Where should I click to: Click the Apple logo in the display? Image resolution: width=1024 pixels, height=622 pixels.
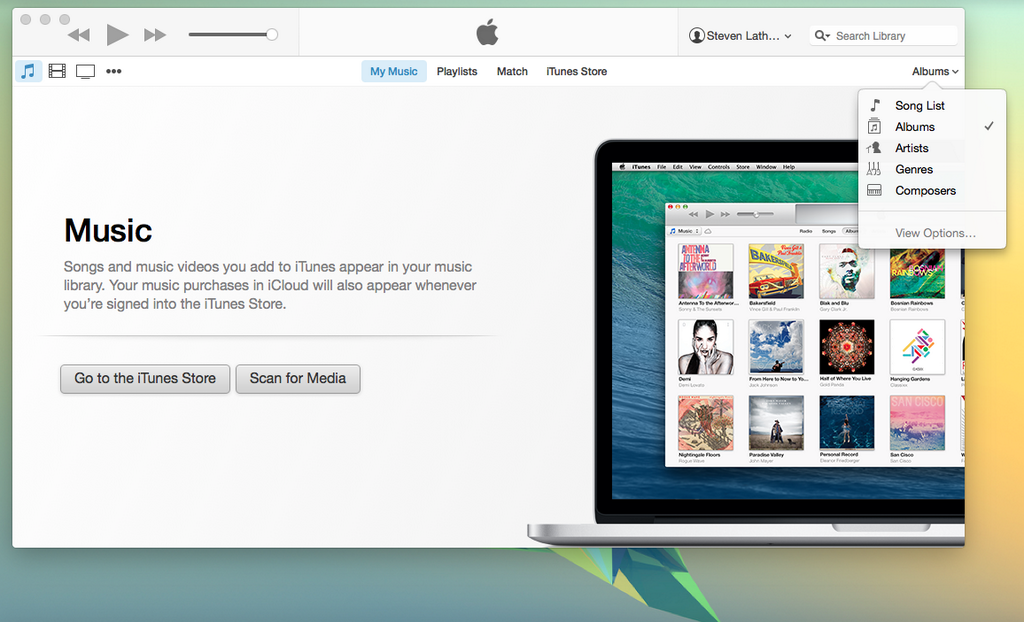[x=487, y=34]
